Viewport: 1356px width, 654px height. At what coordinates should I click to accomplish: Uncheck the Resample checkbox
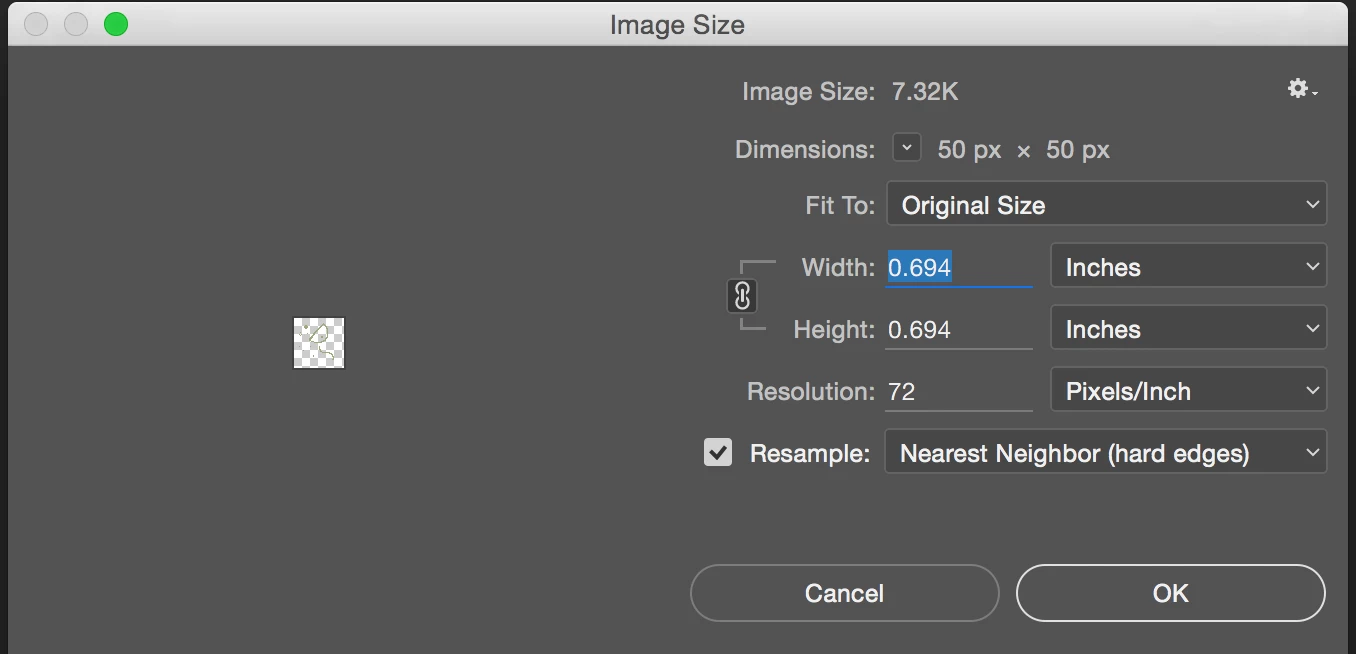[718, 453]
